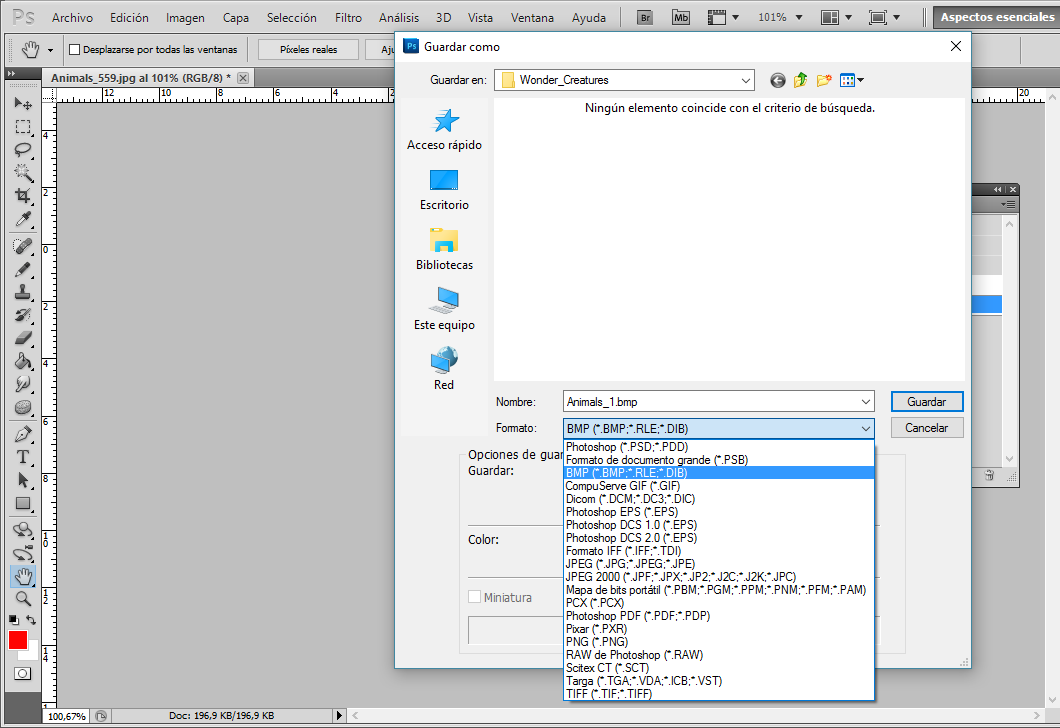Toggle Quick Mask mode in the toolbox

coord(23,674)
